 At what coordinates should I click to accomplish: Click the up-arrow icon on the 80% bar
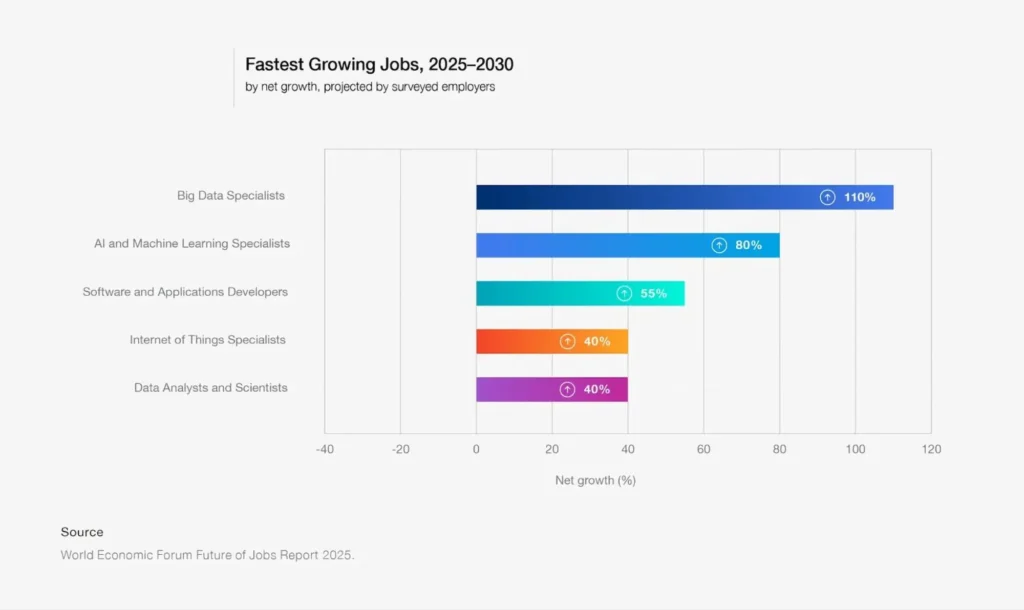[719, 245]
